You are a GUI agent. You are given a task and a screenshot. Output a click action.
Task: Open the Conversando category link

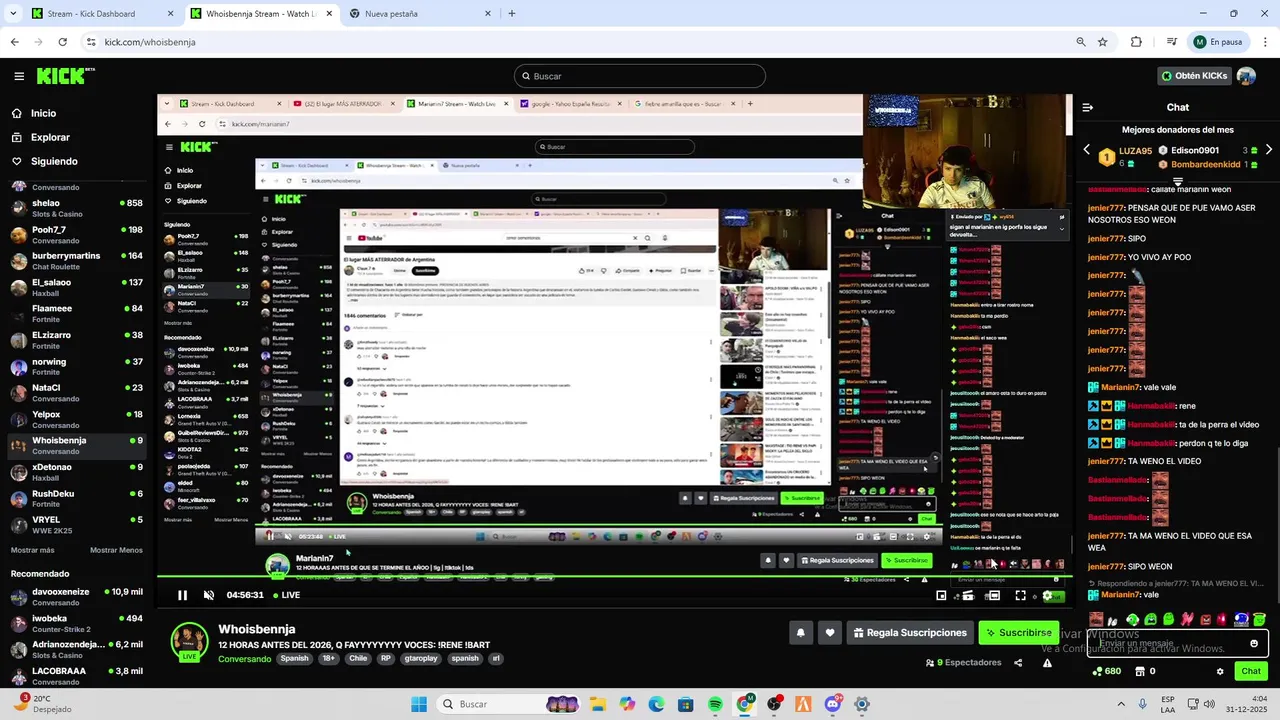[245, 659]
